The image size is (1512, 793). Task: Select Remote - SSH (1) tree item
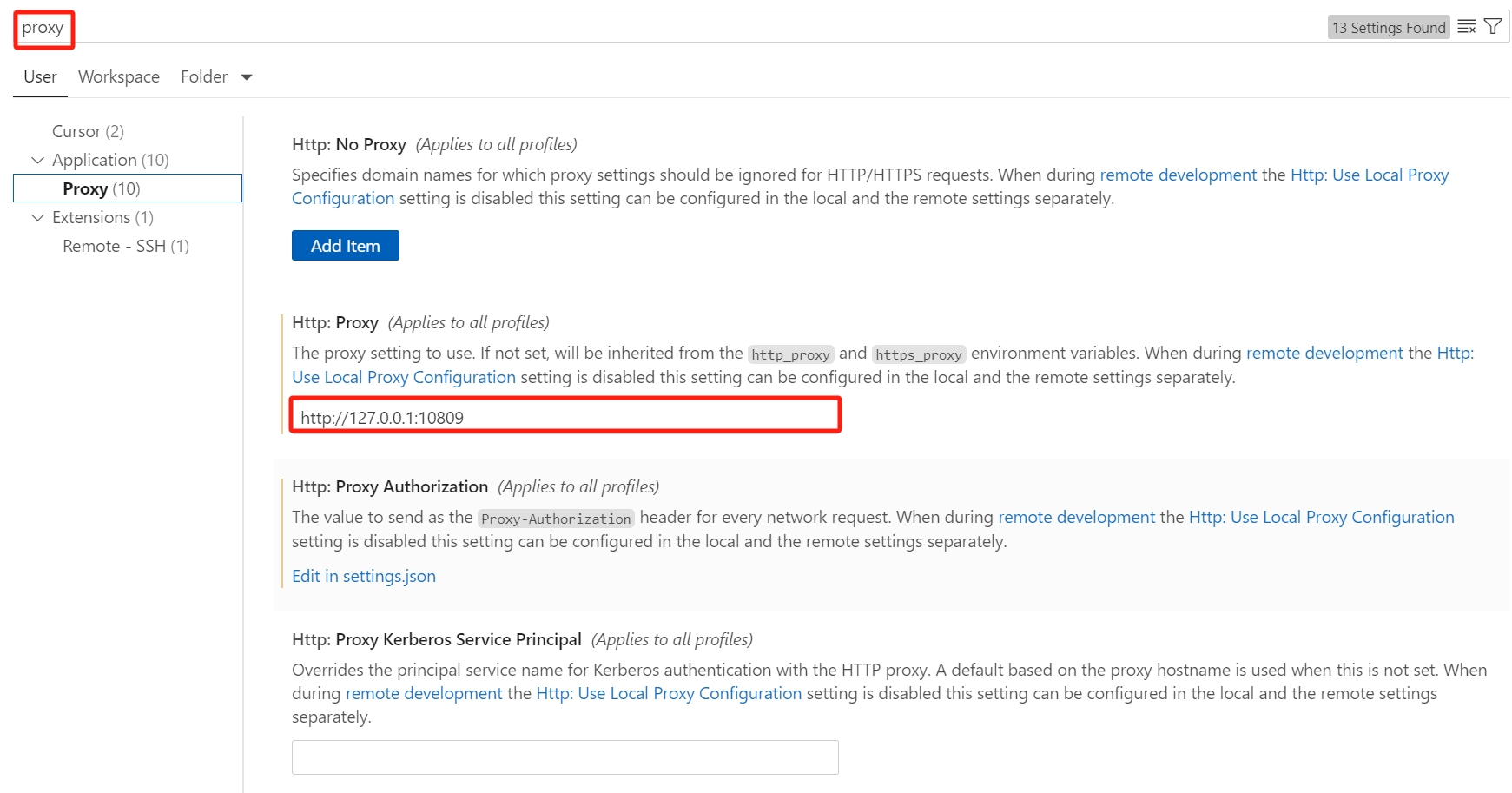point(126,246)
